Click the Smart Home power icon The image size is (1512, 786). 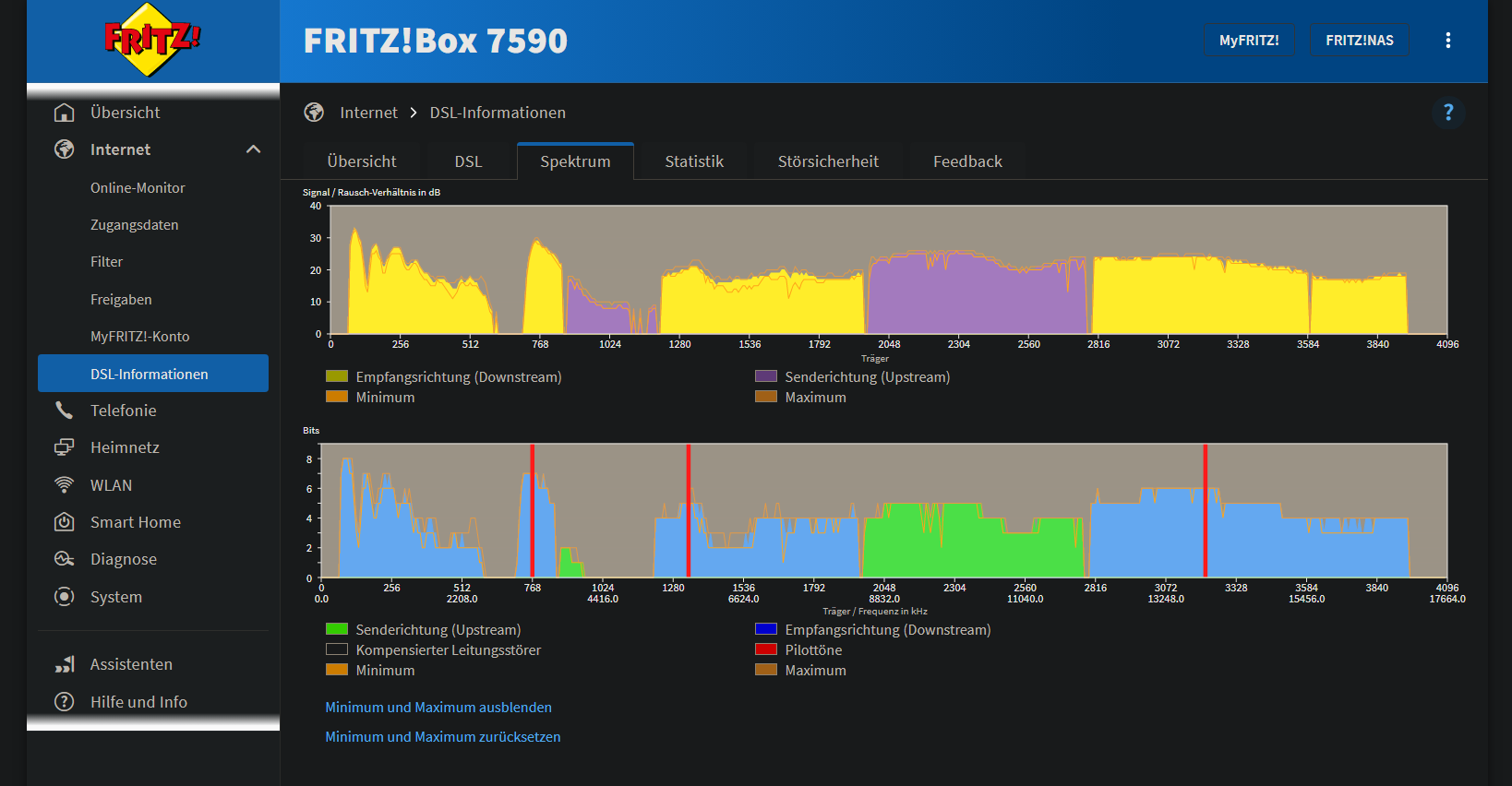point(65,522)
